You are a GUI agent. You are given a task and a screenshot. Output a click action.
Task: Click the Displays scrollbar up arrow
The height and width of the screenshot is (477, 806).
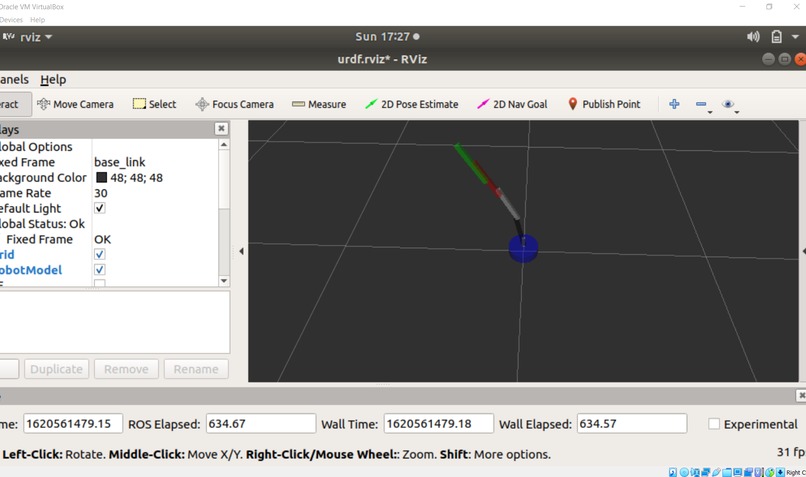pyautogui.click(x=224, y=145)
